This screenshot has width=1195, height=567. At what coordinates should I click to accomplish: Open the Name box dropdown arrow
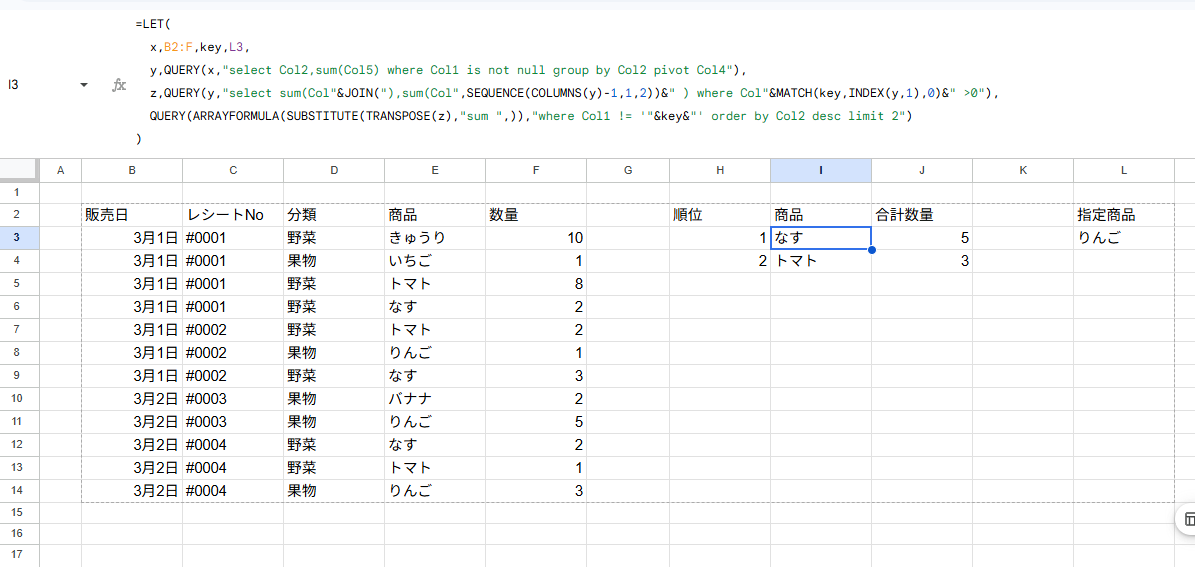point(83,85)
